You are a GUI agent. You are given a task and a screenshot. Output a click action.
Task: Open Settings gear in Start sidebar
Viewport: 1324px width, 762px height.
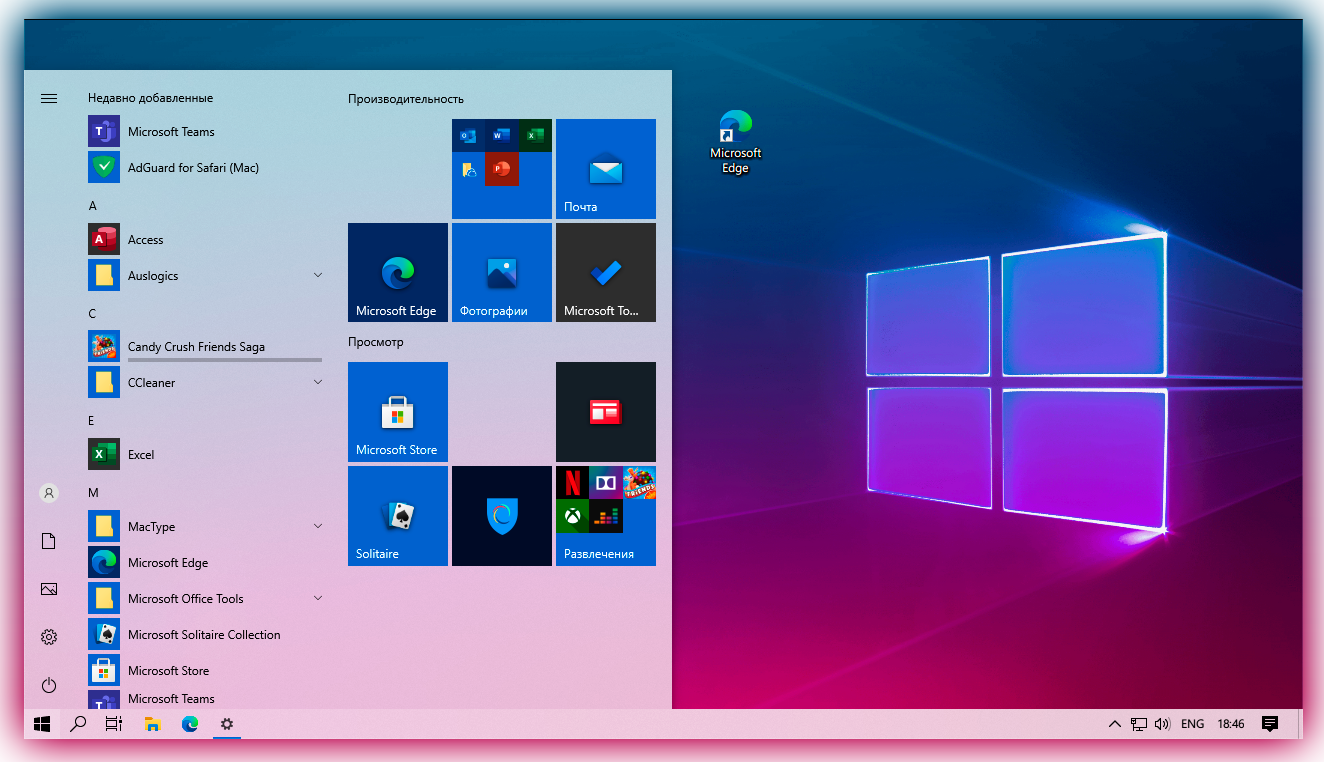(x=48, y=637)
